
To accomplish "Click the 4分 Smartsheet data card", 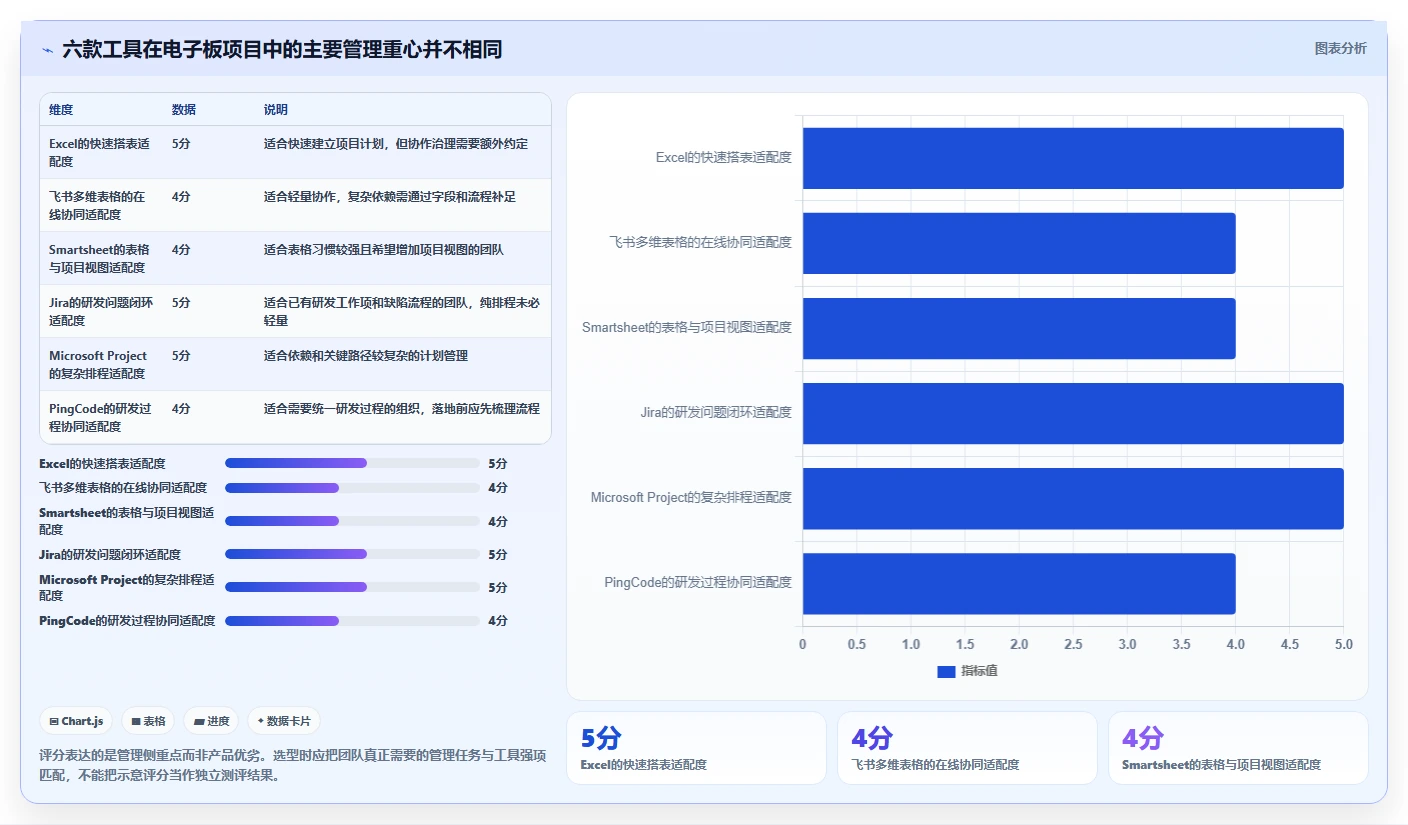I will (x=1238, y=748).
